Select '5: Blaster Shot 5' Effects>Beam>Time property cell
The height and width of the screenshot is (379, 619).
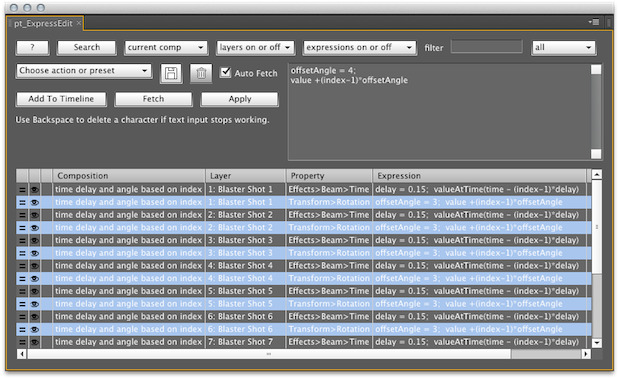click(x=329, y=291)
